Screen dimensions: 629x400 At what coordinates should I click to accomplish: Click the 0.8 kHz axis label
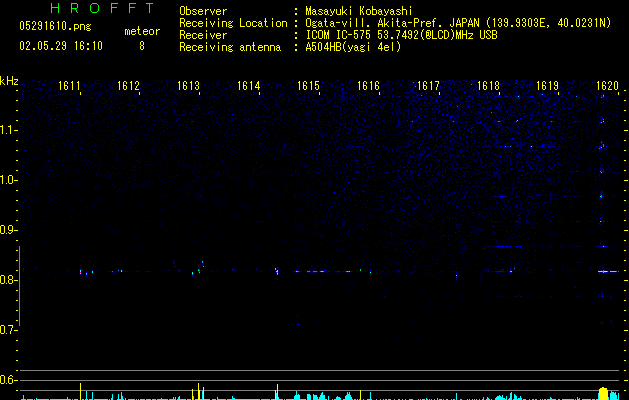8,280
